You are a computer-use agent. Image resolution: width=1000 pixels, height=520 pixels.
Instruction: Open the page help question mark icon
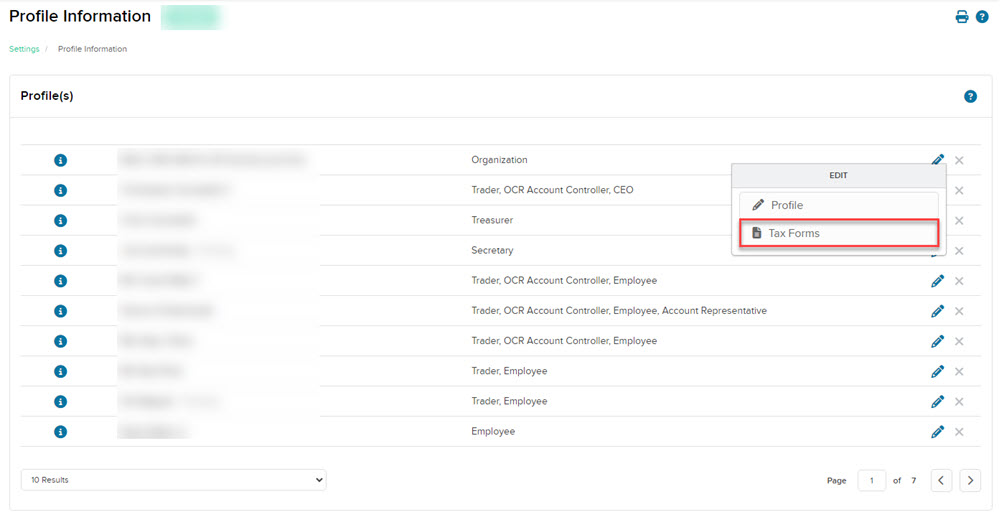click(x=982, y=17)
